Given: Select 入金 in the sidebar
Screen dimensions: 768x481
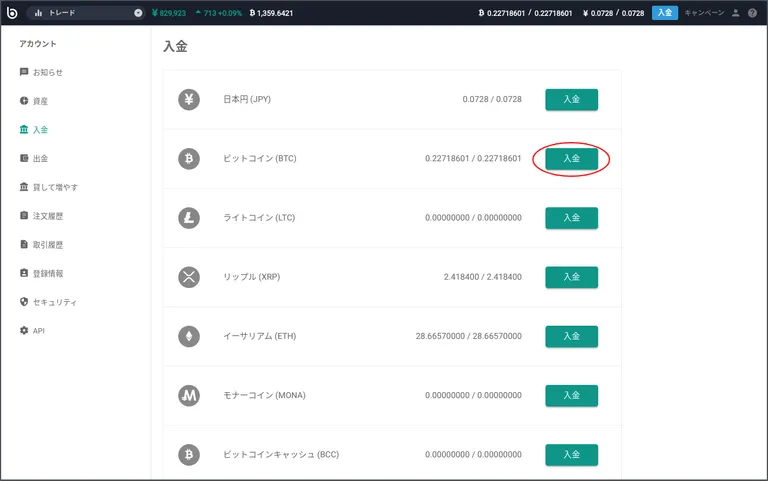Looking at the screenshot, I should (34, 130).
